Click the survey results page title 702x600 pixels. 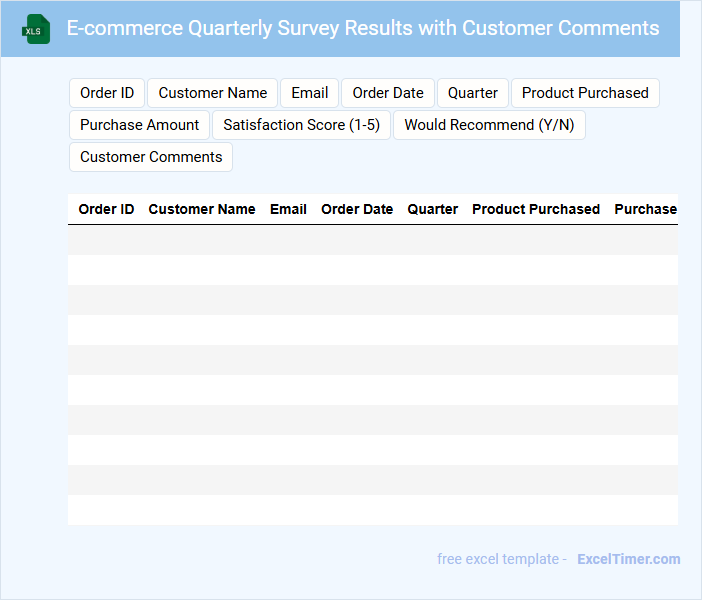pyautogui.click(x=363, y=28)
